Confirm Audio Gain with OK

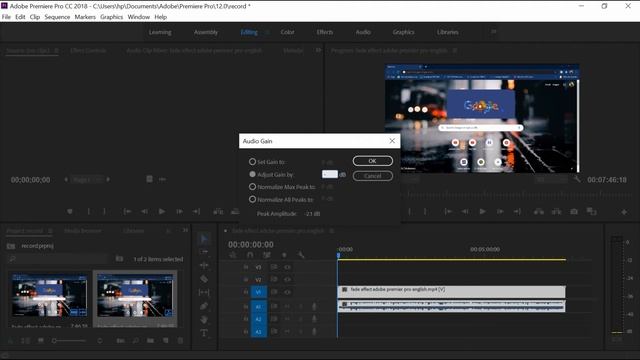(373, 161)
